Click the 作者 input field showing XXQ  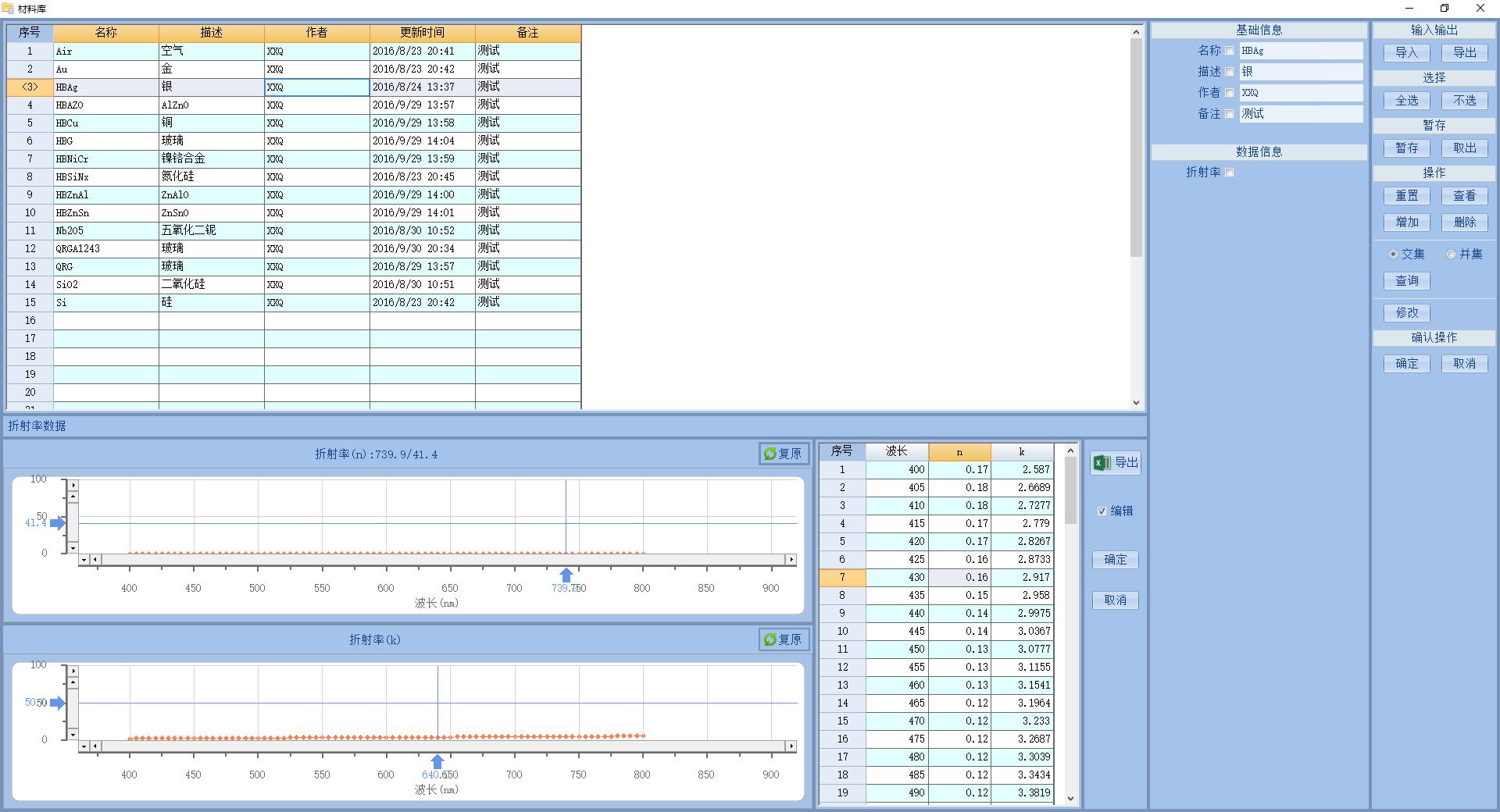click(1301, 93)
